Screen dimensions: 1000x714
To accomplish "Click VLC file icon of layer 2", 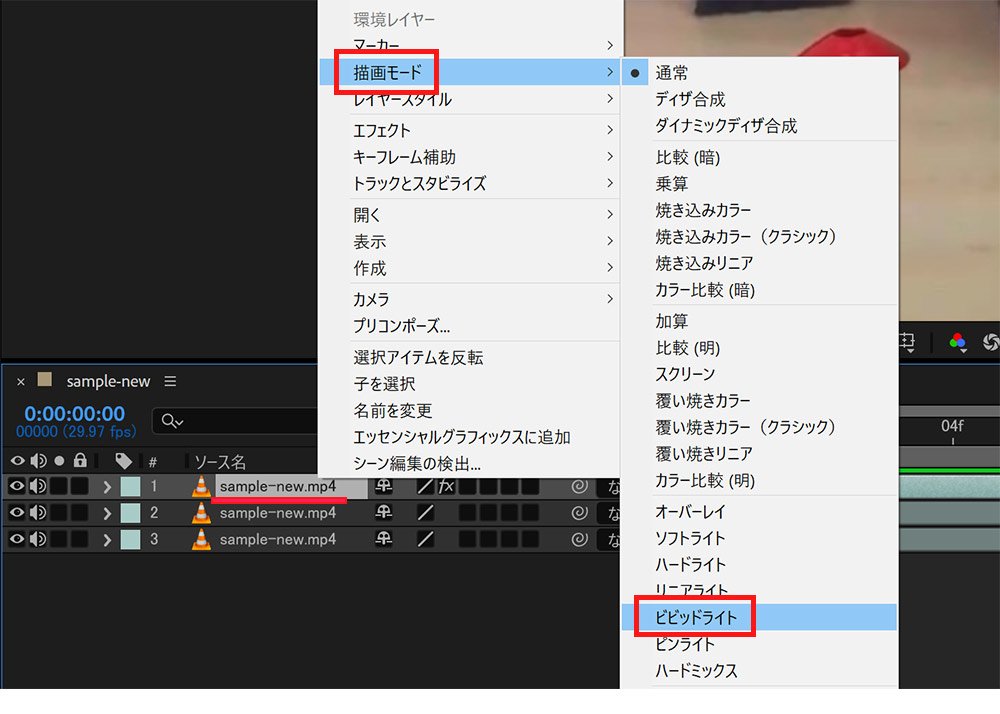I will [x=201, y=513].
